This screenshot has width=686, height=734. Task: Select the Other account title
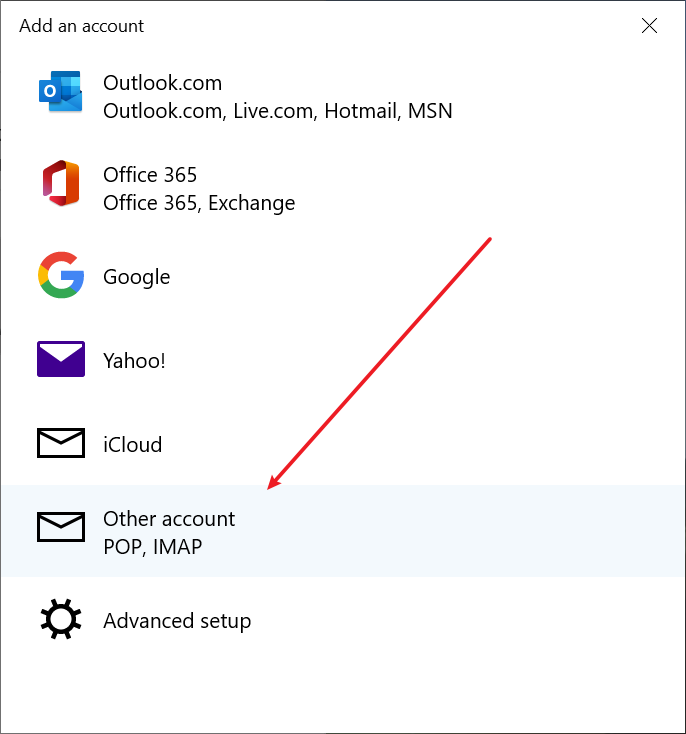[x=169, y=519]
